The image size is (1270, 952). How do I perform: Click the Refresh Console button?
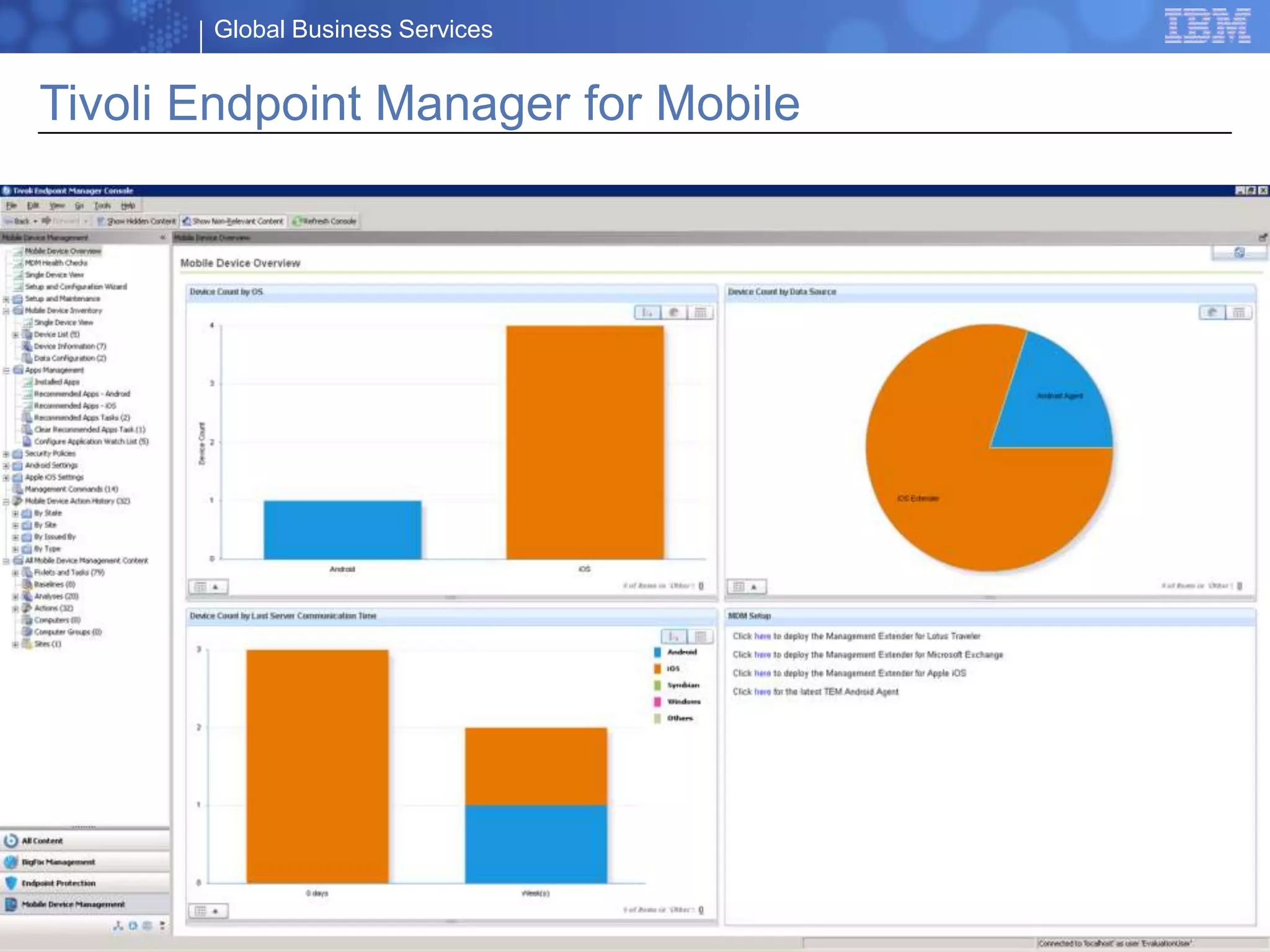click(325, 221)
